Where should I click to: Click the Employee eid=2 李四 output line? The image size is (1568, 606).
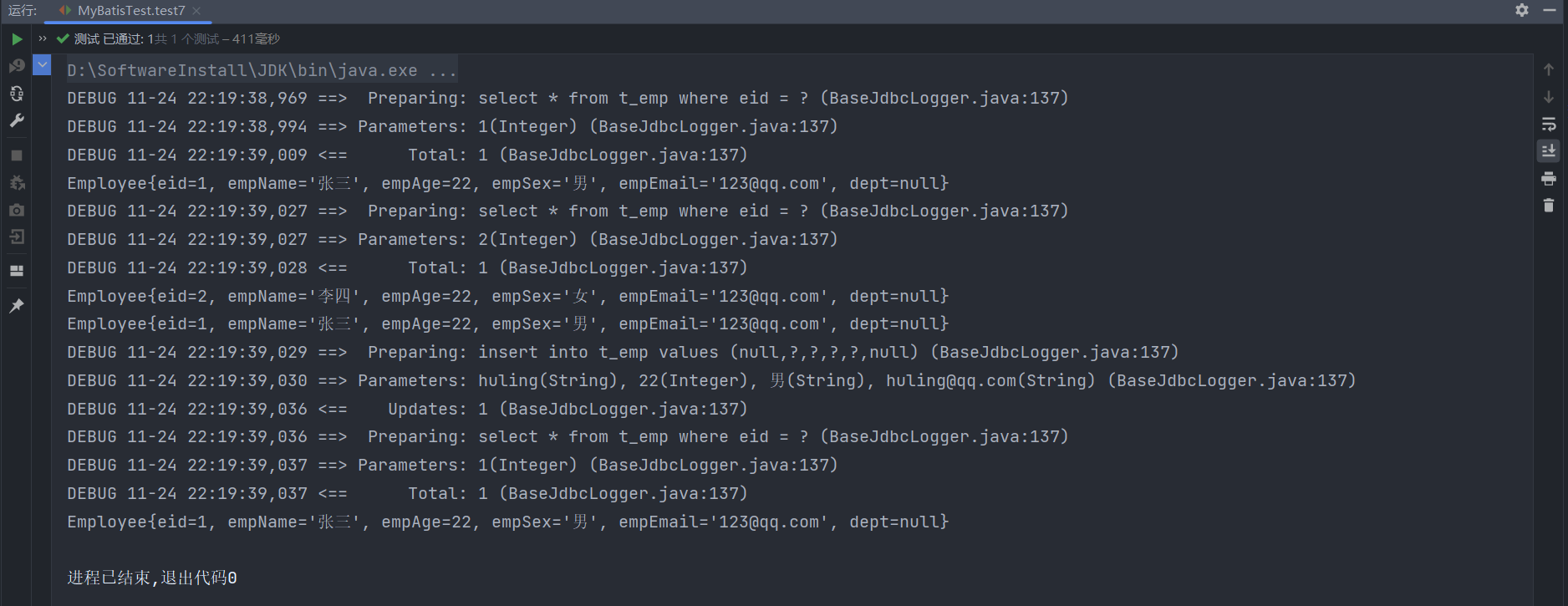tap(508, 297)
